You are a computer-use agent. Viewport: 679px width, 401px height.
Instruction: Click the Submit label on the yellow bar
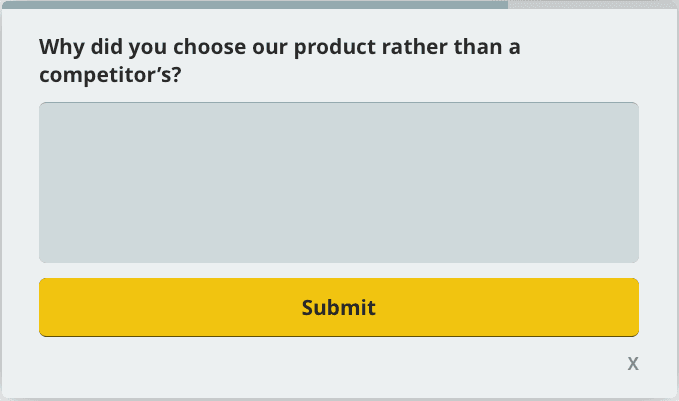(x=338, y=307)
